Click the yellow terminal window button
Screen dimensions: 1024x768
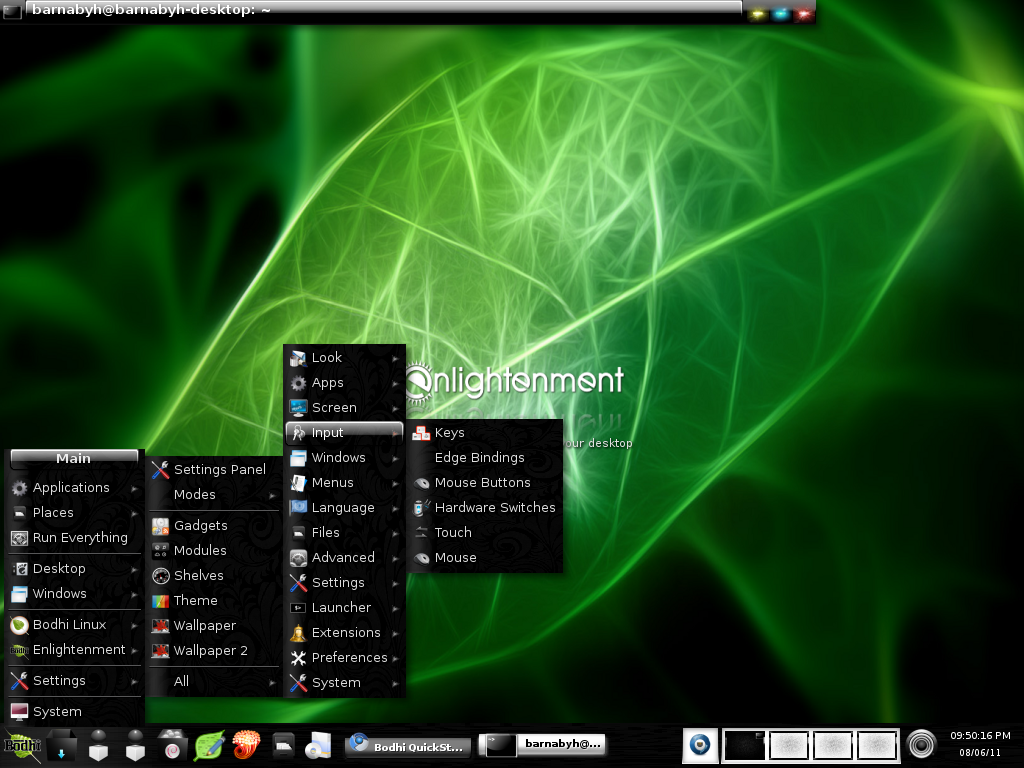(758, 13)
